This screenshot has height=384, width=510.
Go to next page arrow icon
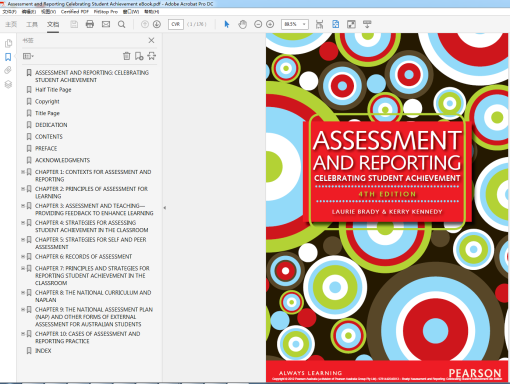point(157,24)
